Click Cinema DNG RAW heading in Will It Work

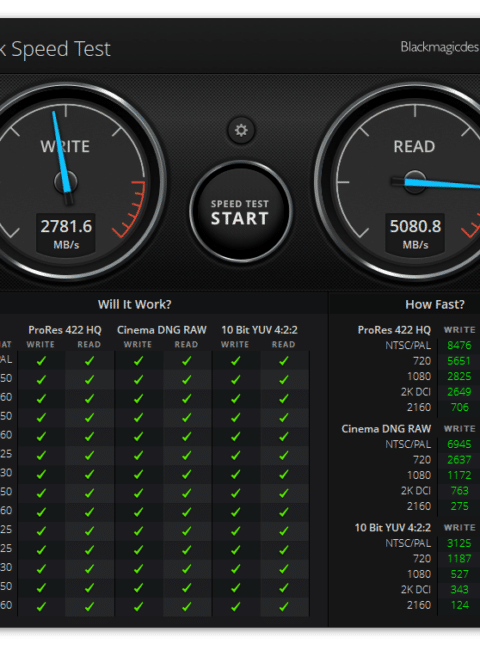162,330
